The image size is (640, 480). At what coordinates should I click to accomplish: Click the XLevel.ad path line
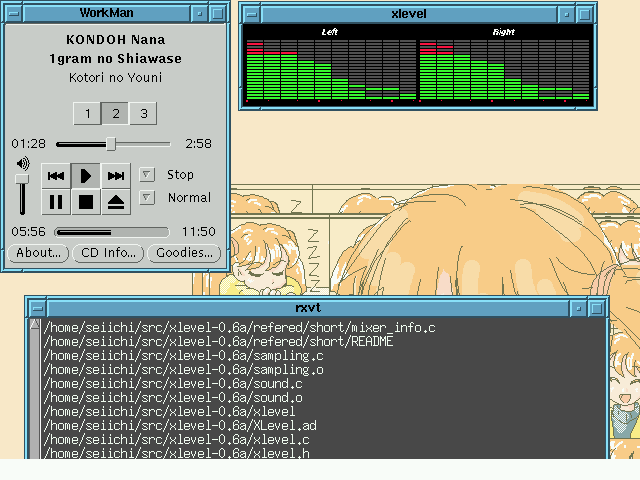click(180, 426)
